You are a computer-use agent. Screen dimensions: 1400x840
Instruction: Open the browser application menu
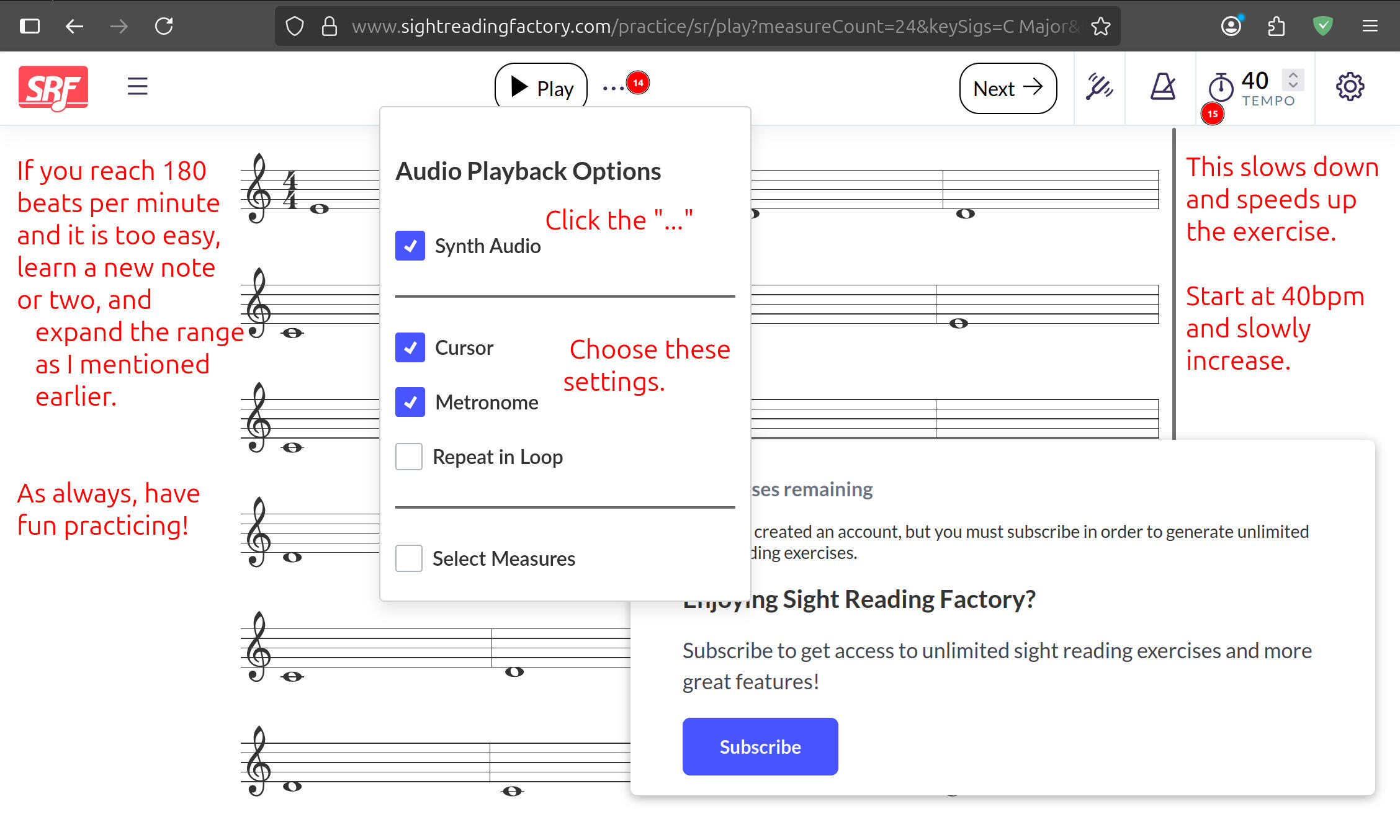point(1370,26)
